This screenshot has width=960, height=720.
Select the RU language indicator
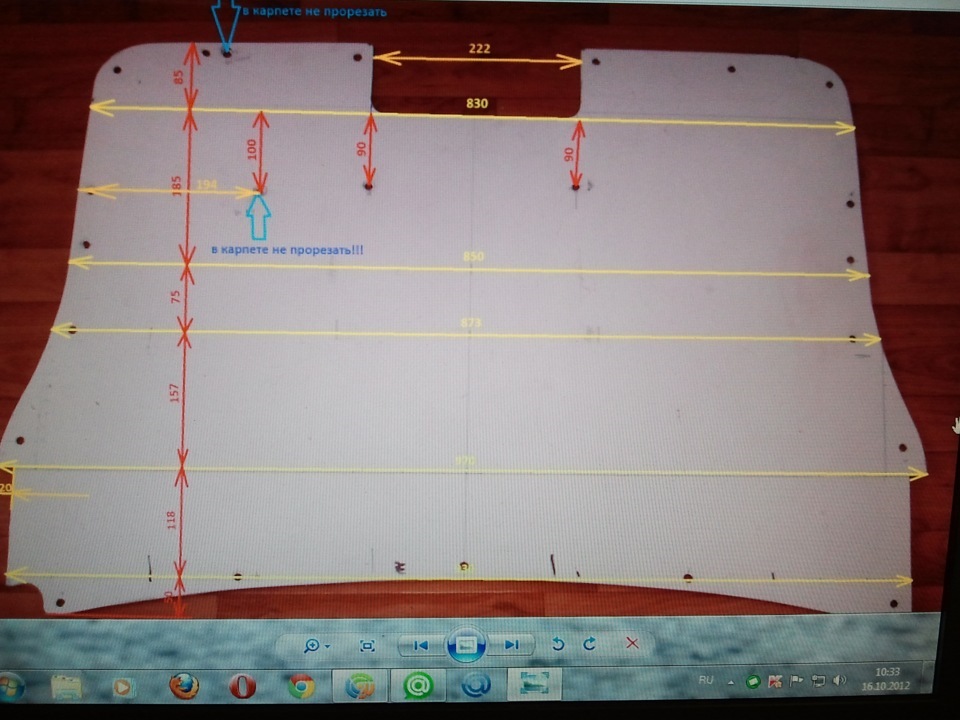pos(706,680)
